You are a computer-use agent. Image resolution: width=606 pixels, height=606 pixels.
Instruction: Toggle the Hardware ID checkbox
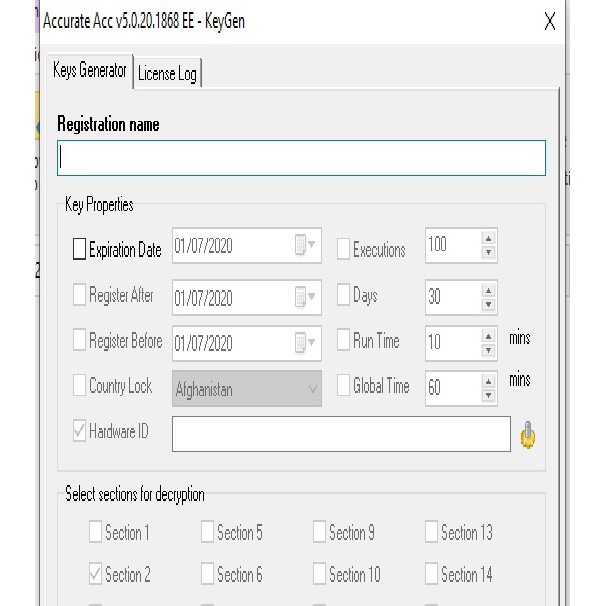pos(79,431)
